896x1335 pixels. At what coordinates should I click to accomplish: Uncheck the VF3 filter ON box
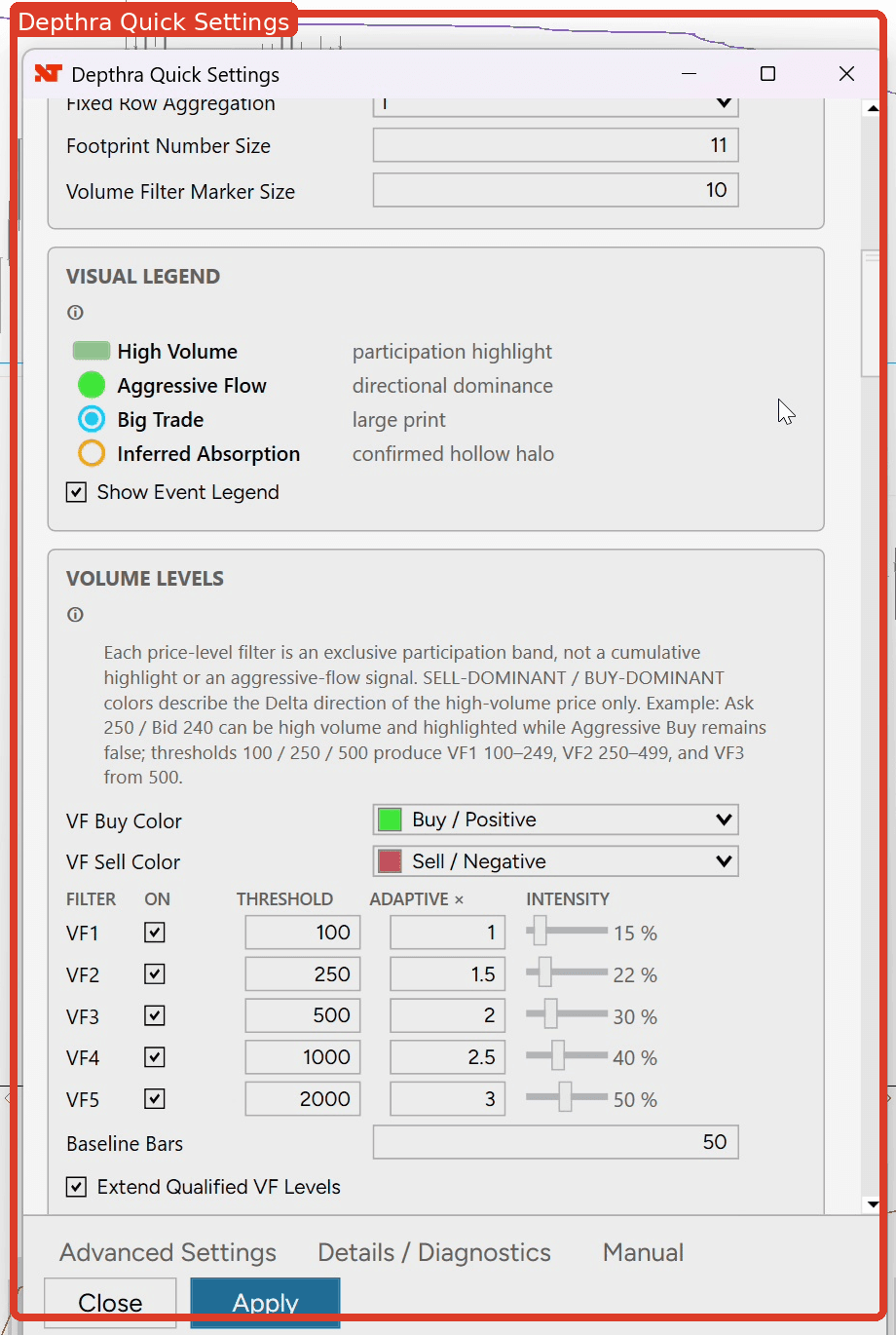[x=154, y=1015]
